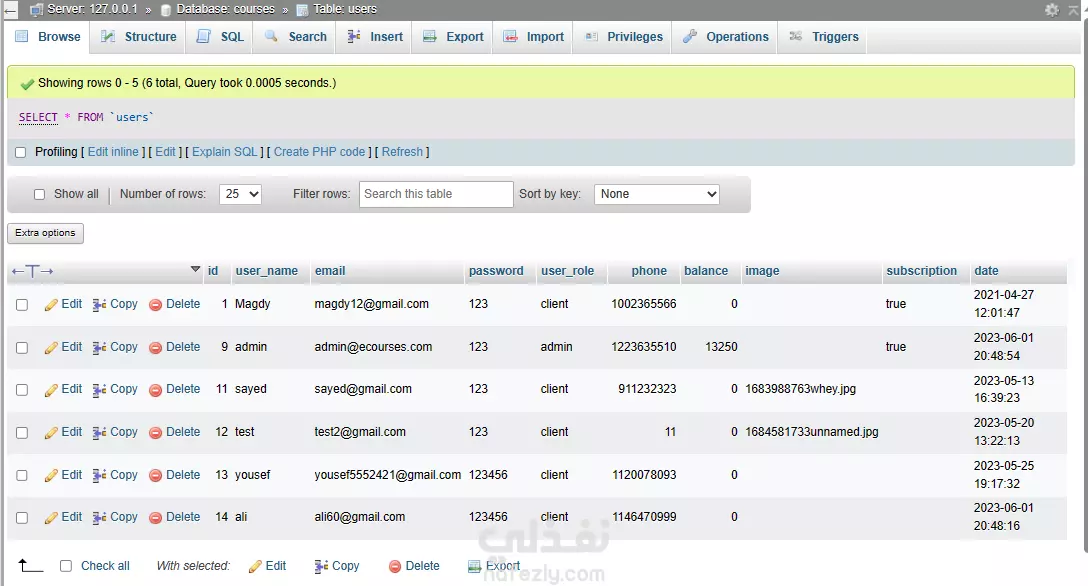Select the checkbox for test row
The width and height of the screenshot is (1088, 586).
pos(22,433)
